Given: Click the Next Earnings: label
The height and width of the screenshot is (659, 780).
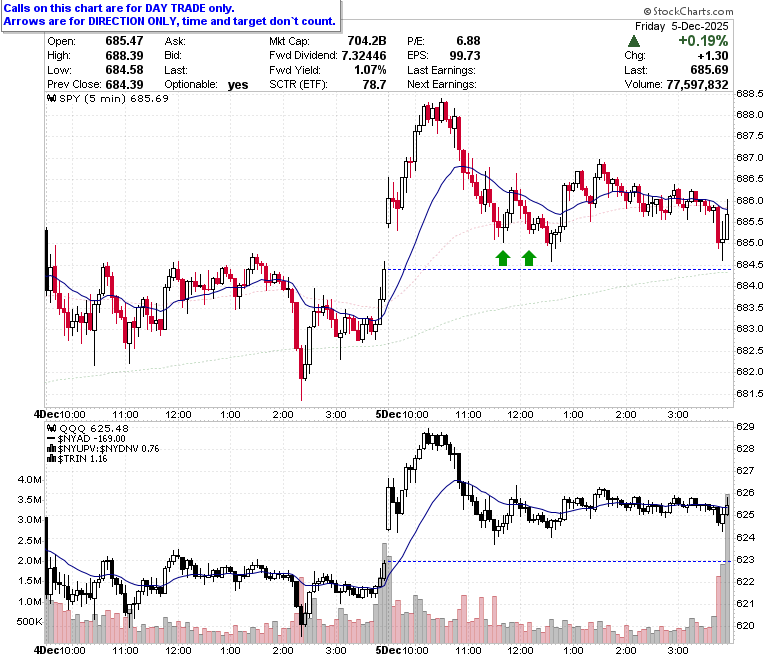Looking at the screenshot, I should tap(442, 85).
